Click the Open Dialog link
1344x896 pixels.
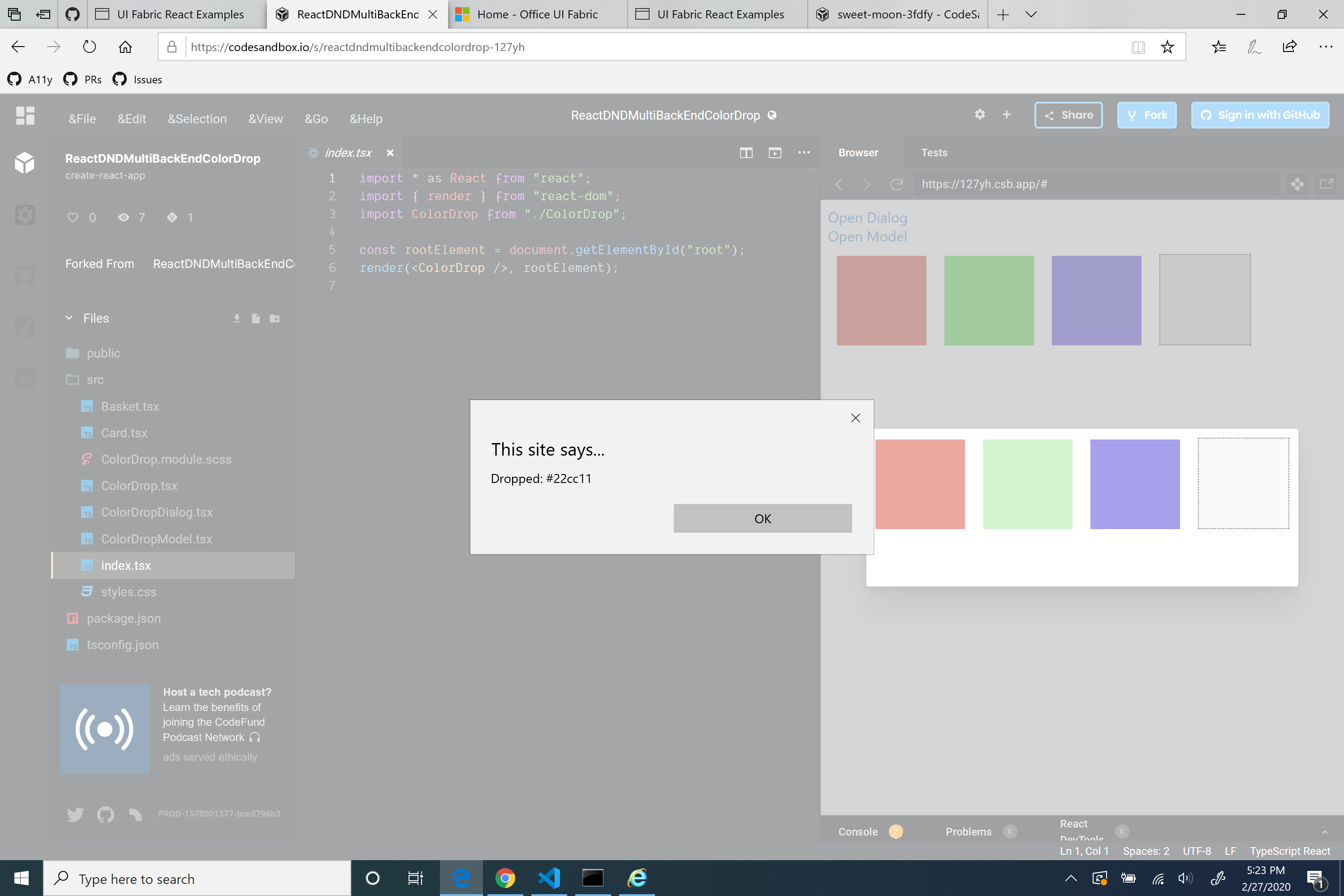coord(867,218)
